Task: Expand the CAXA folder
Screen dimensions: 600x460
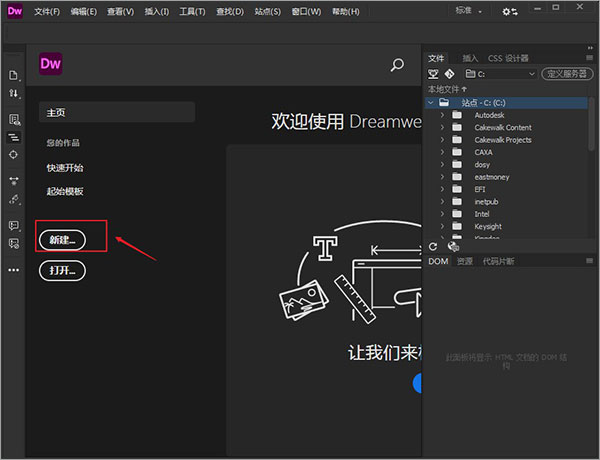Action: [x=442, y=152]
